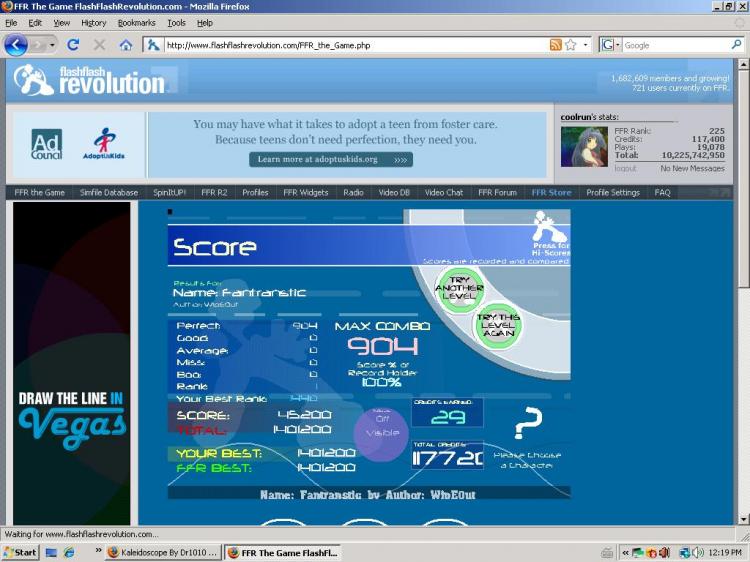Switch to FFR The Game taskbar window

pos(283,552)
